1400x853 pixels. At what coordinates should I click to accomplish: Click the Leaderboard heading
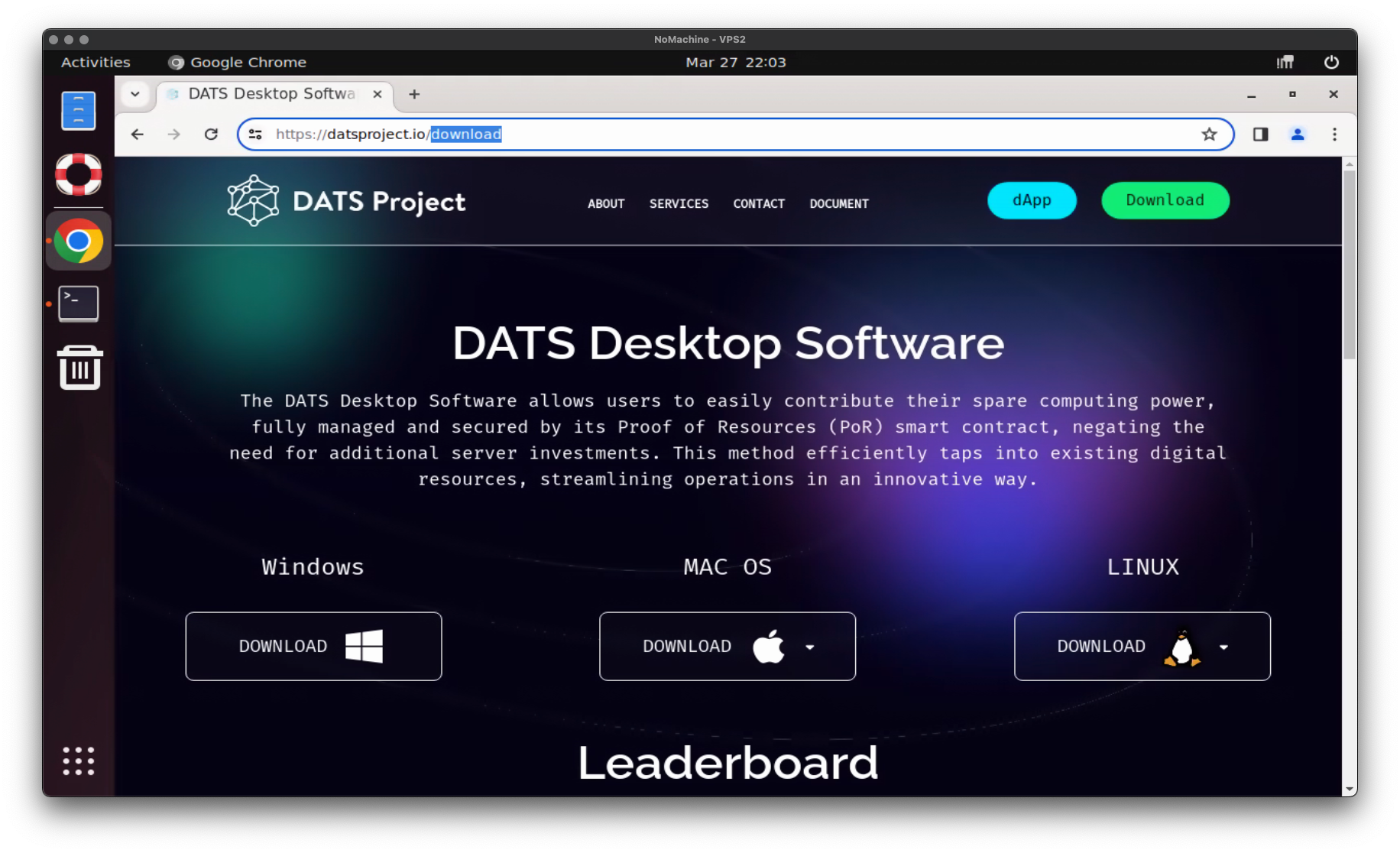click(x=728, y=763)
